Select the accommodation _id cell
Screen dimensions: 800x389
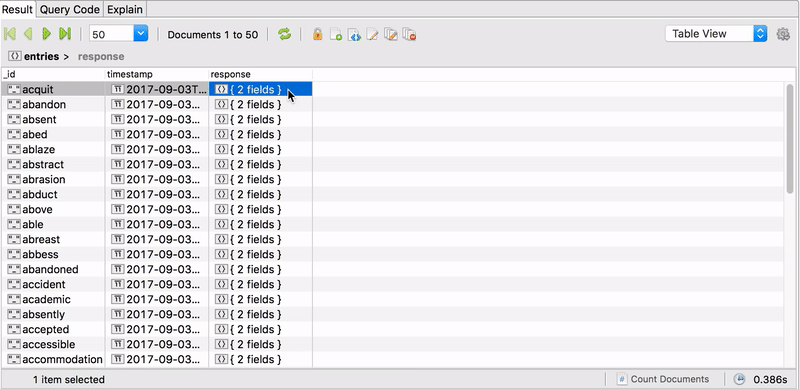[53, 359]
